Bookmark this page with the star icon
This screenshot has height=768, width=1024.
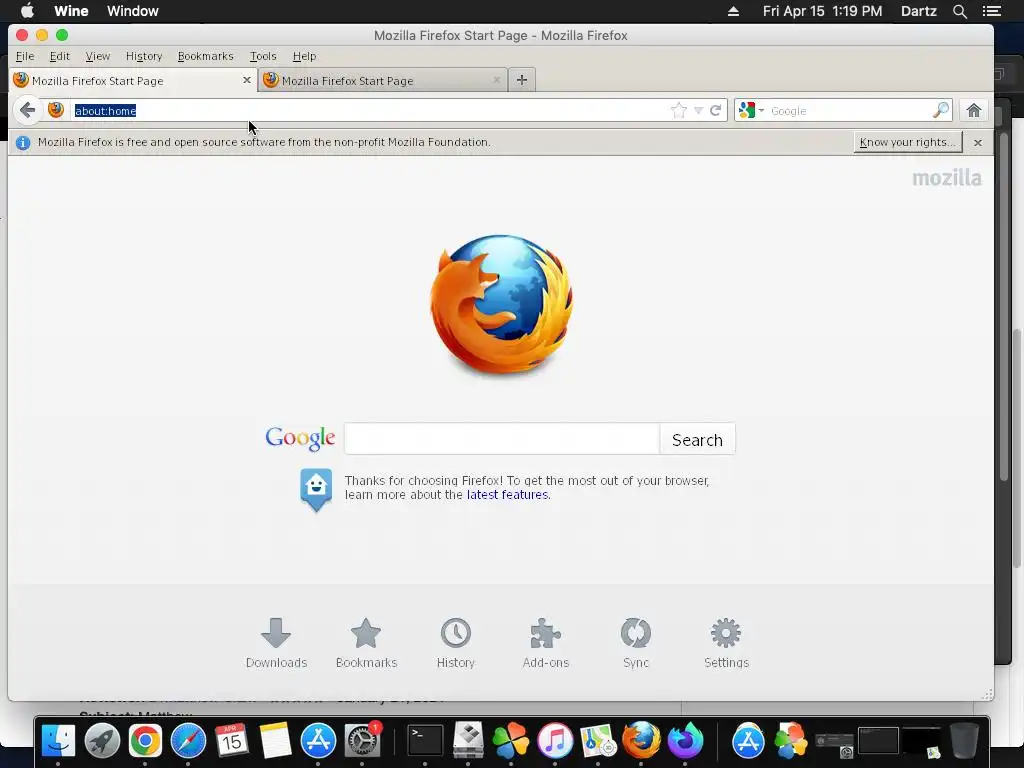tap(679, 110)
